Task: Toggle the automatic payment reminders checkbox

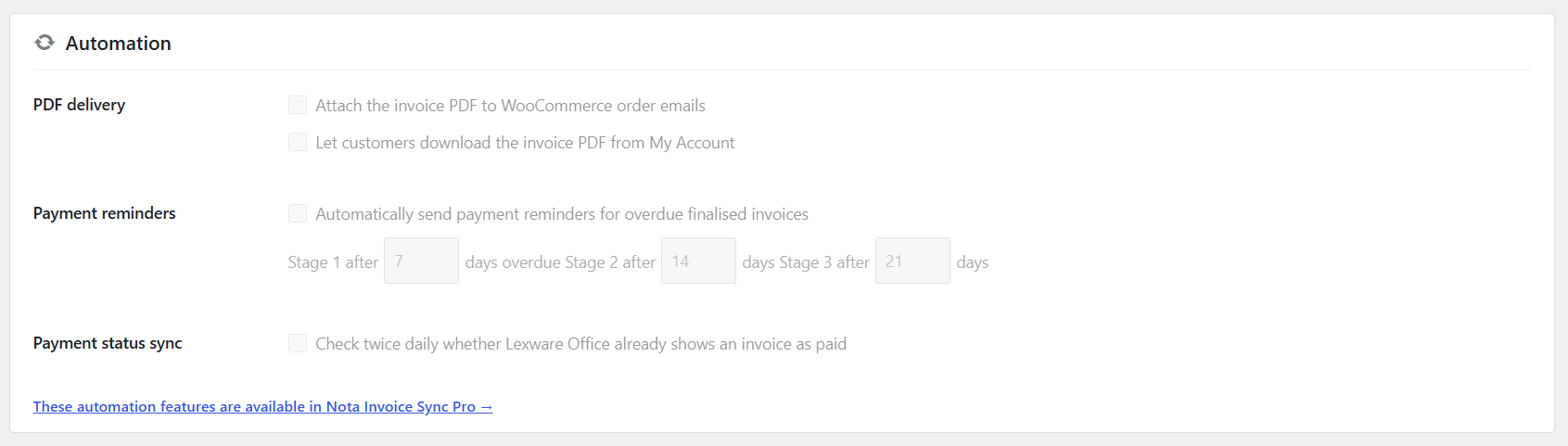Action: (298, 213)
